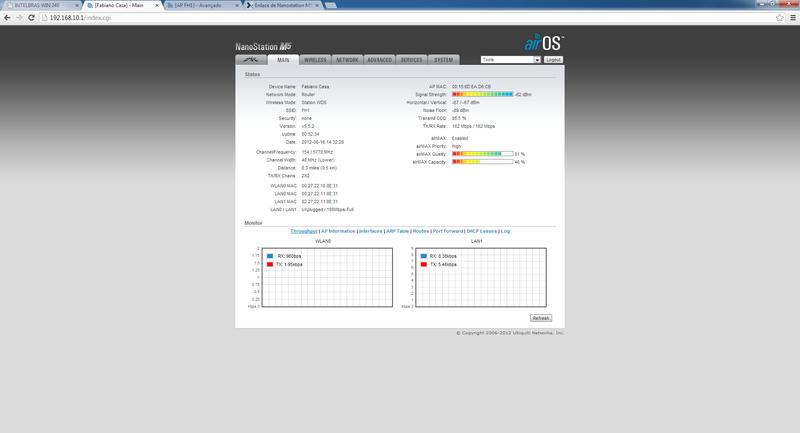Bookmark this page with the star icon
Image resolution: width=800 pixels, height=433 pixels.
780,17
